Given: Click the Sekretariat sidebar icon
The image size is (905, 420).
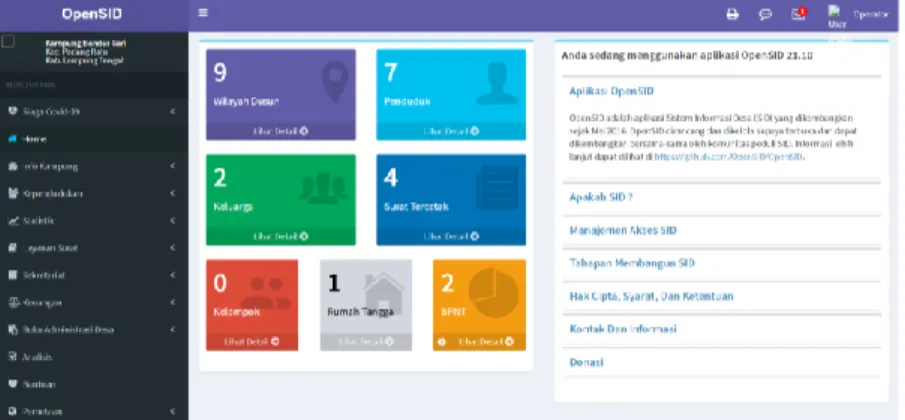Looking at the screenshot, I should [13, 275].
